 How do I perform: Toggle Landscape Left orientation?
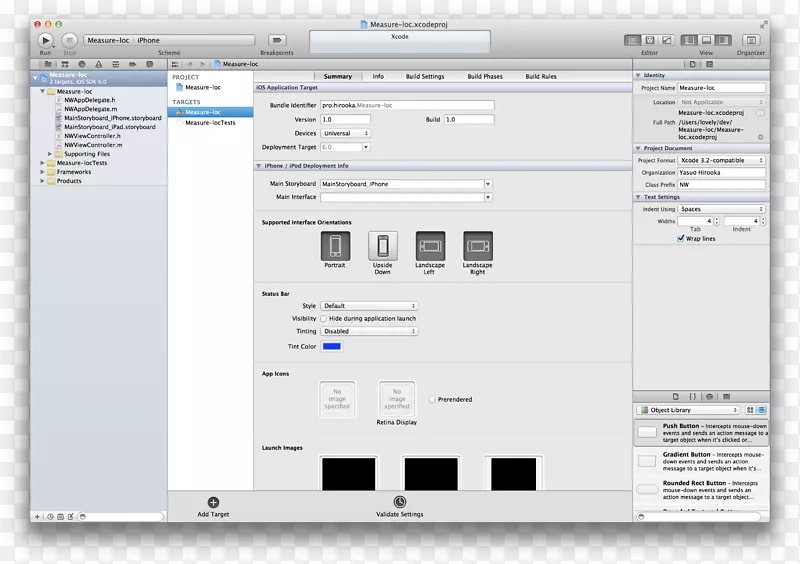[430, 246]
